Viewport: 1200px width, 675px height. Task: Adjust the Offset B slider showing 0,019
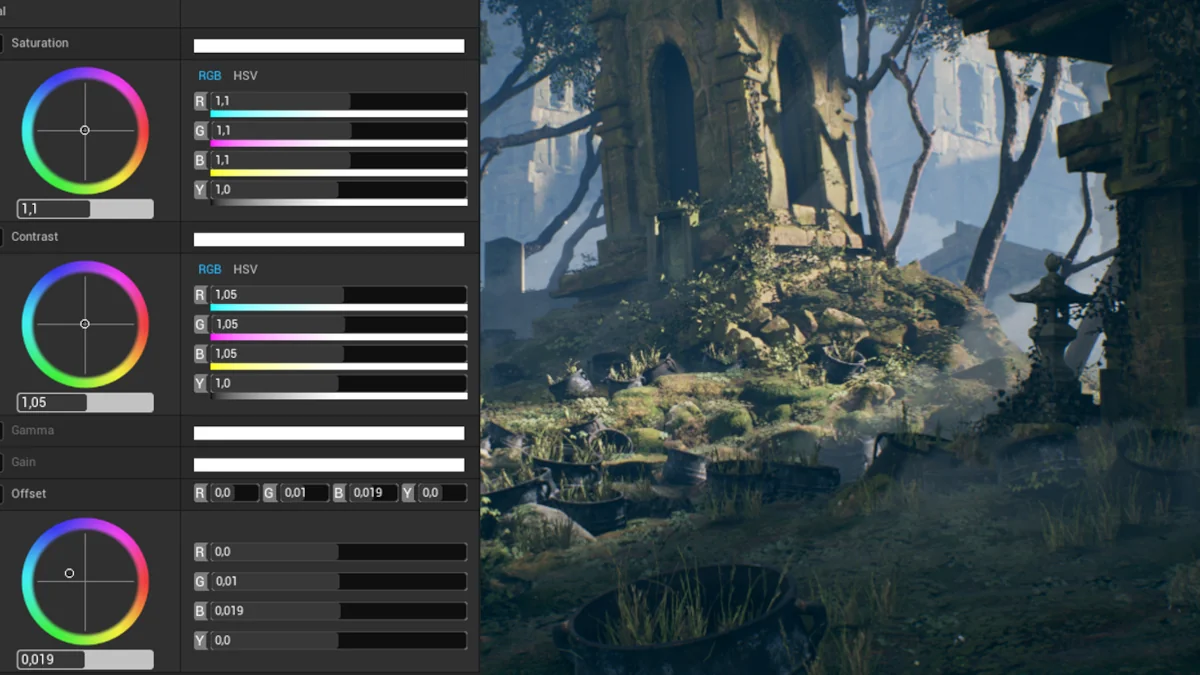coord(338,611)
